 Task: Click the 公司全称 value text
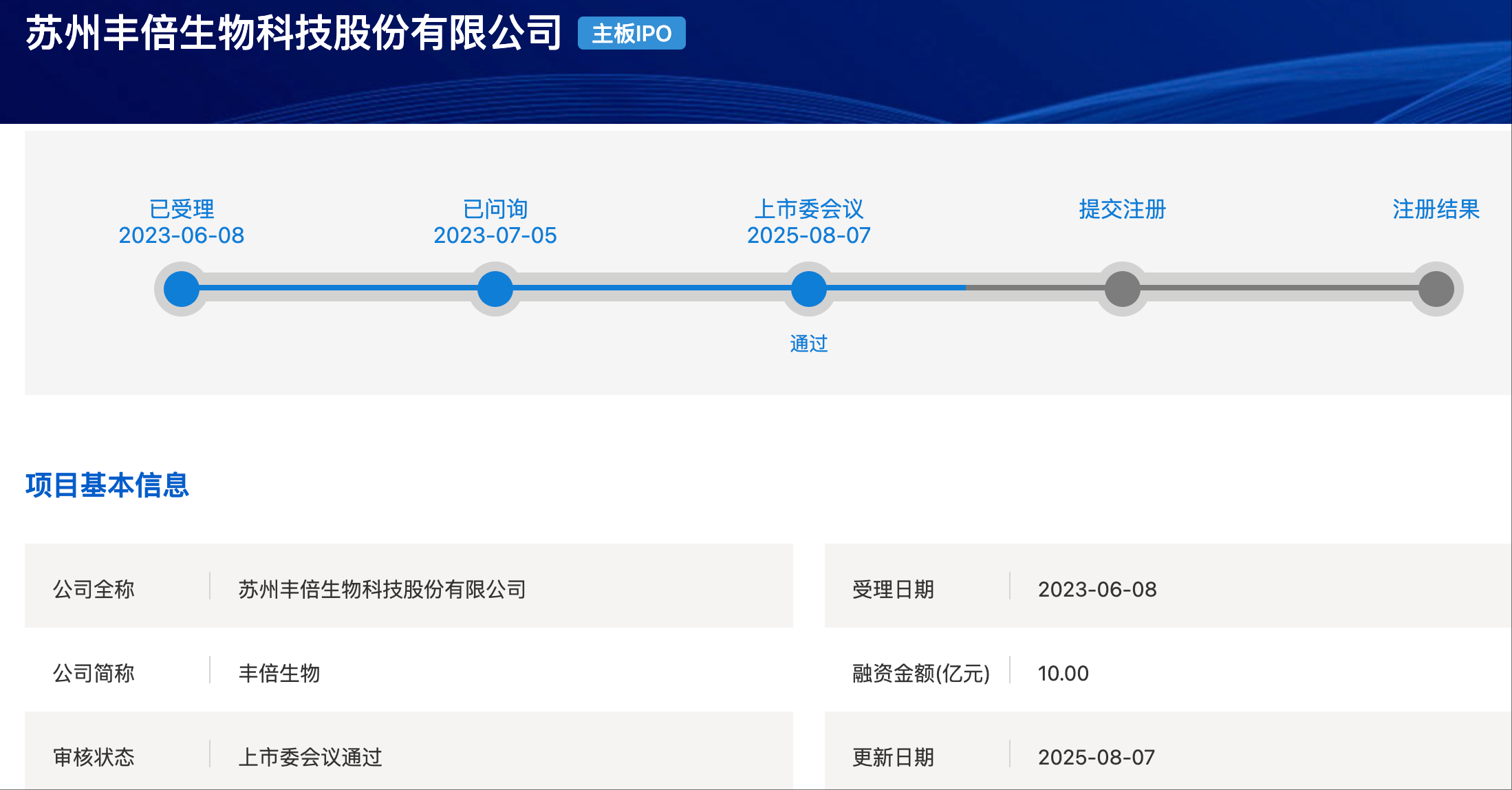pyautogui.click(x=382, y=589)
